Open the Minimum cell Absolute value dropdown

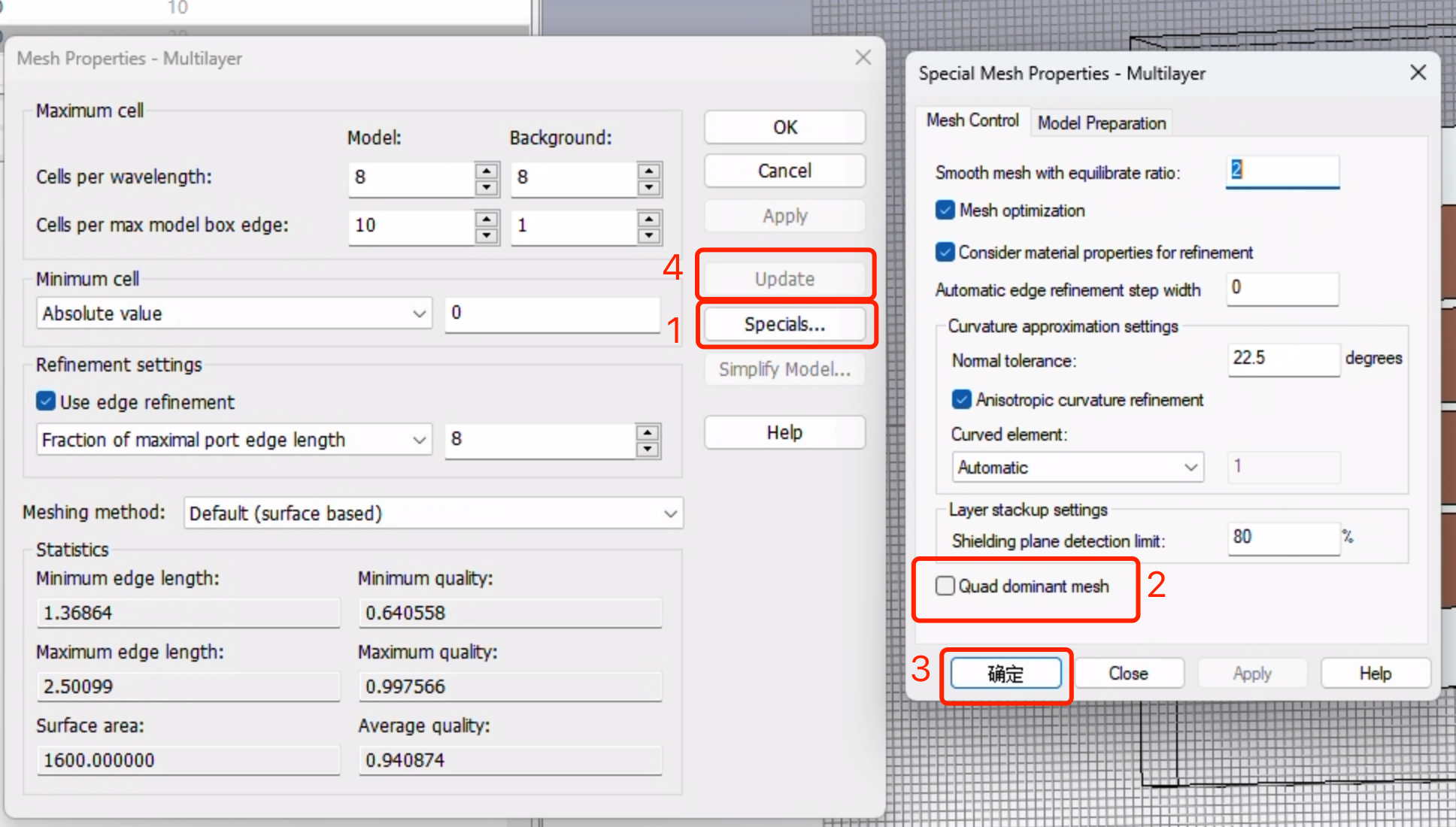[x=234, y=313]
